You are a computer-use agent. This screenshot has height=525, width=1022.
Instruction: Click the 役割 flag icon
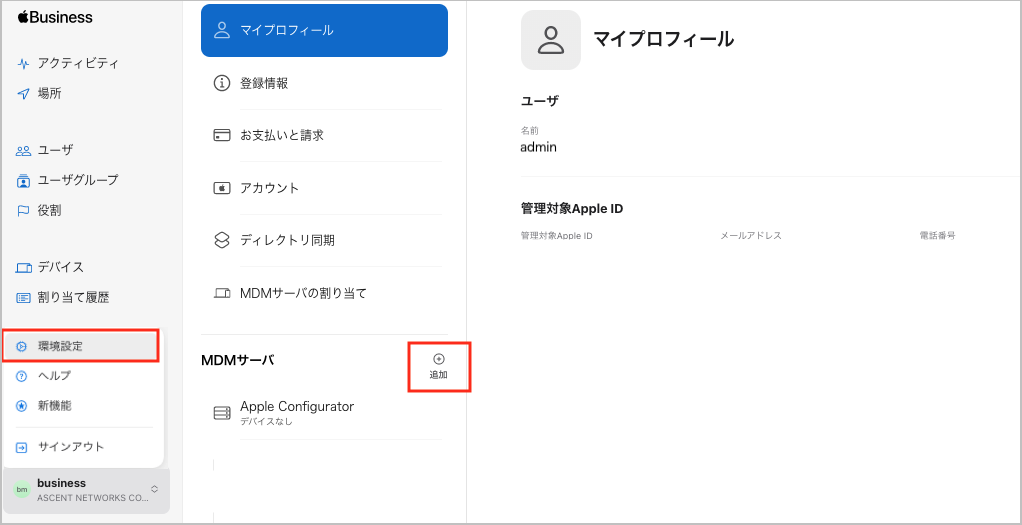[23, 211]
